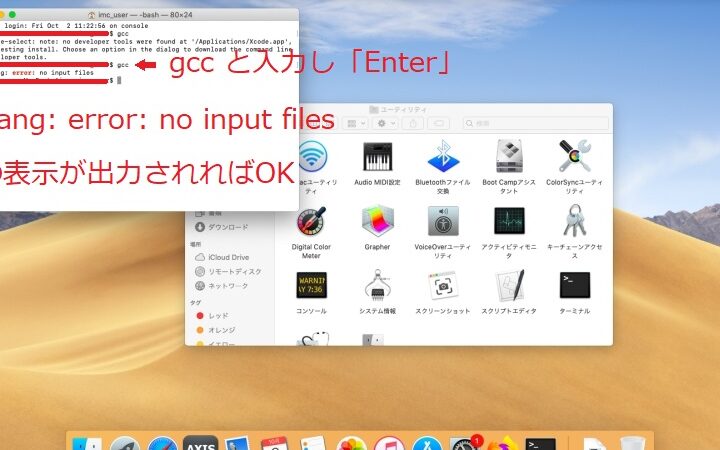This screenshot has height=450, width=720.
Task: Click the 'no input files' error line in Terminal
Action: tap(47, 73)
